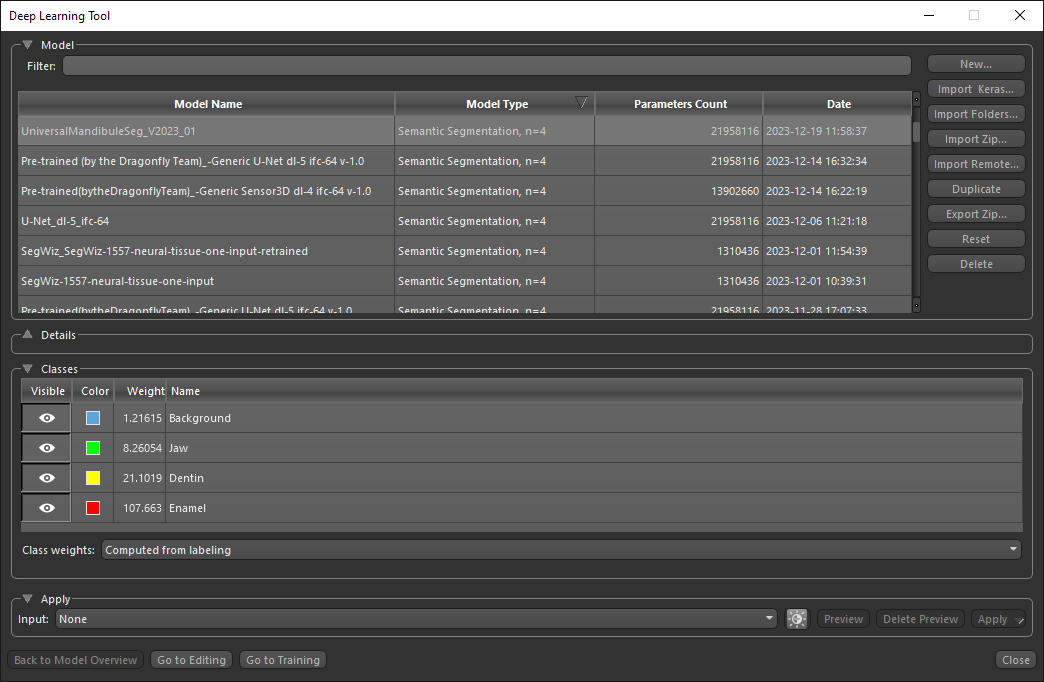Click the Model Type column filter icon

coord(581,103)
